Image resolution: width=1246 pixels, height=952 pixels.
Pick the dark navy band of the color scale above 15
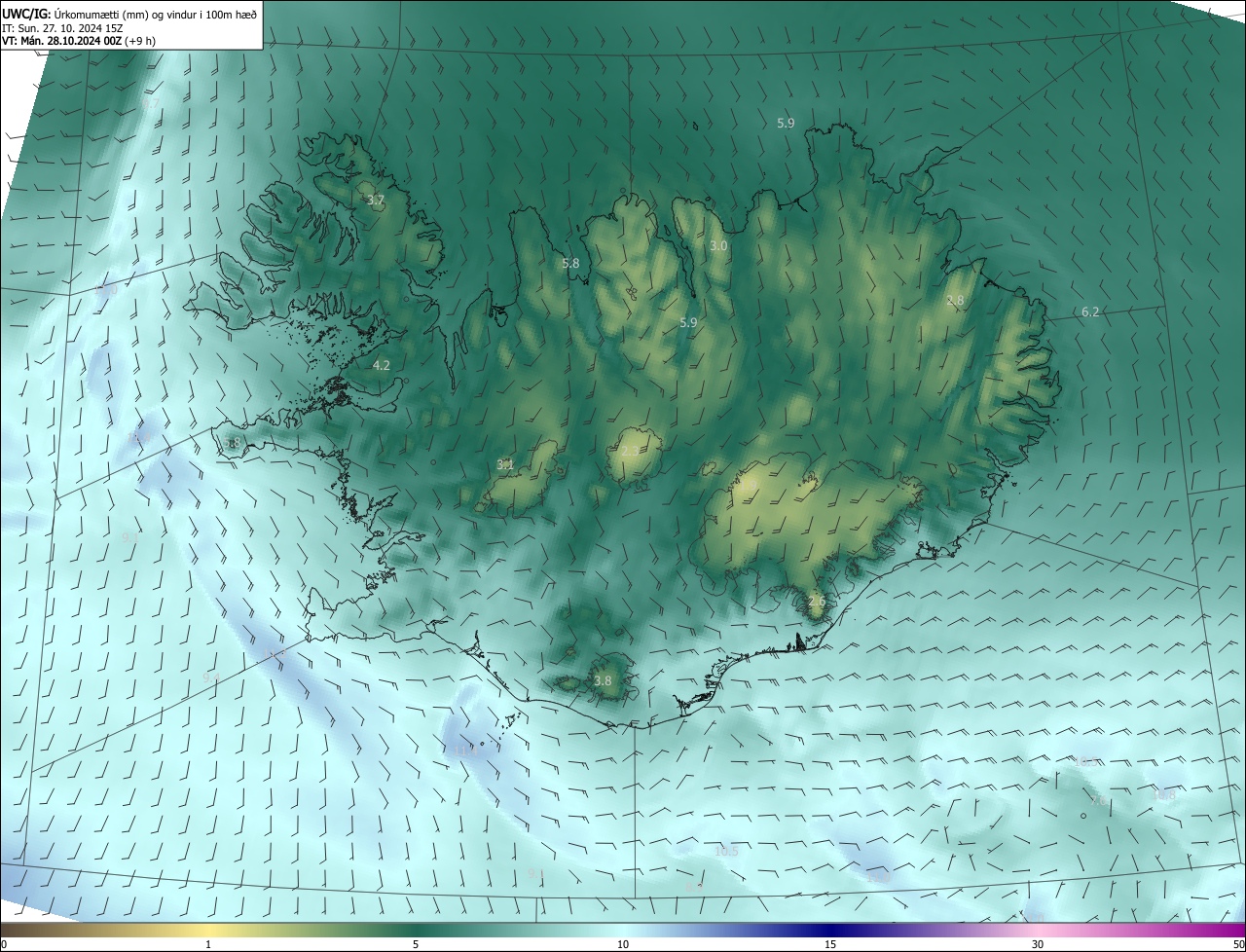(830, 930)
